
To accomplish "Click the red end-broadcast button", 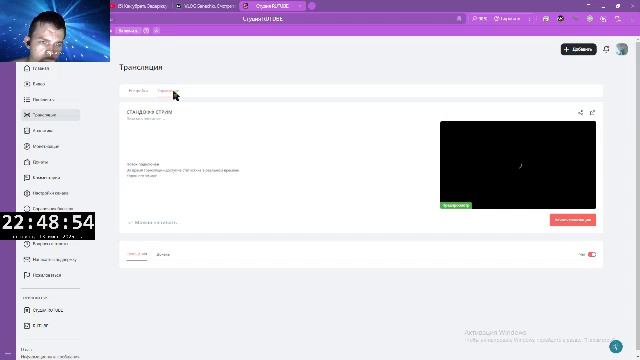I will click(573, 220).
